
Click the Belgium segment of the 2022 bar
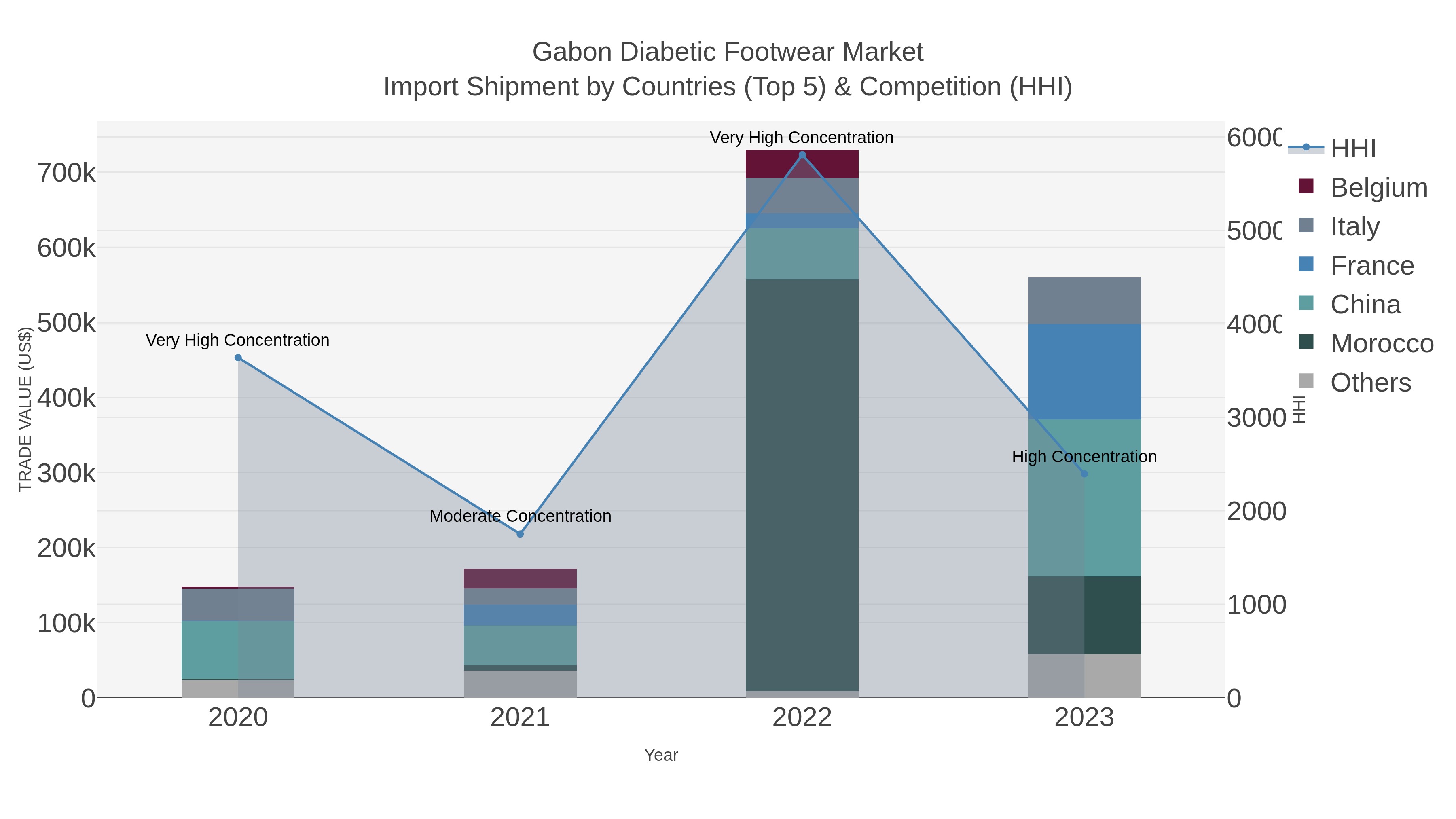point(802,165)
